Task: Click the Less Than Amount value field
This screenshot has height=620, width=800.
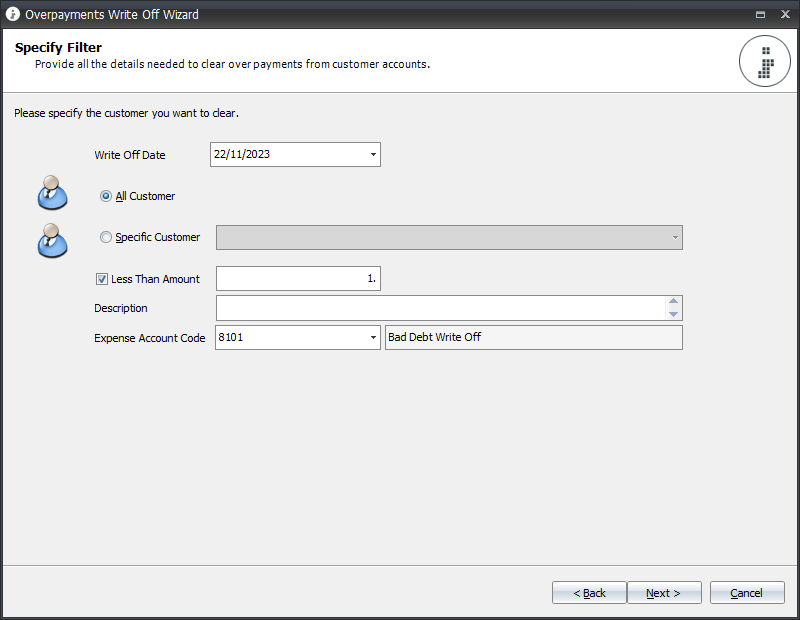Action: pyautogui.click(x=298, y=279)
